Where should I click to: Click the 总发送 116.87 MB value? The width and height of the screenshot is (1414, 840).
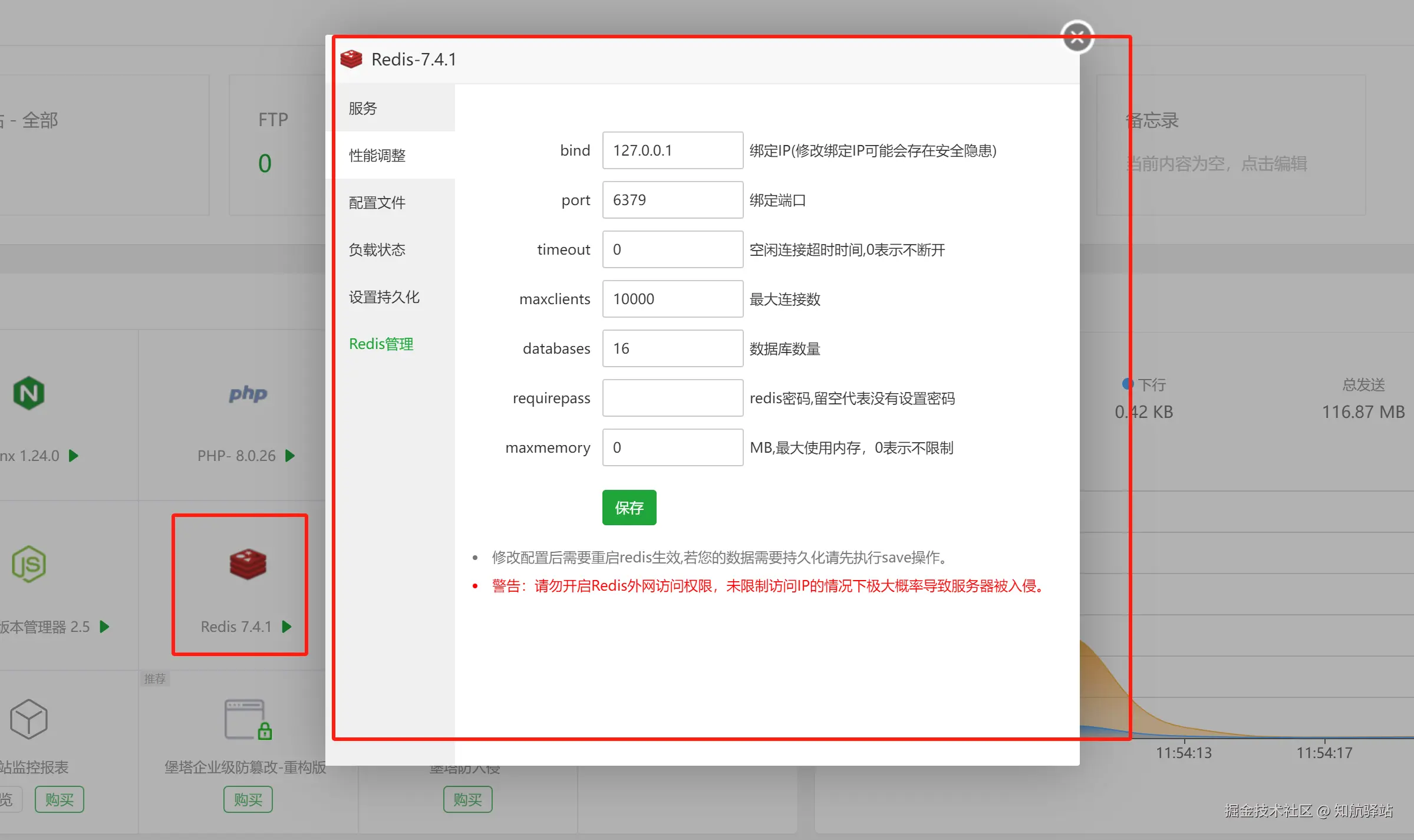1363,411
